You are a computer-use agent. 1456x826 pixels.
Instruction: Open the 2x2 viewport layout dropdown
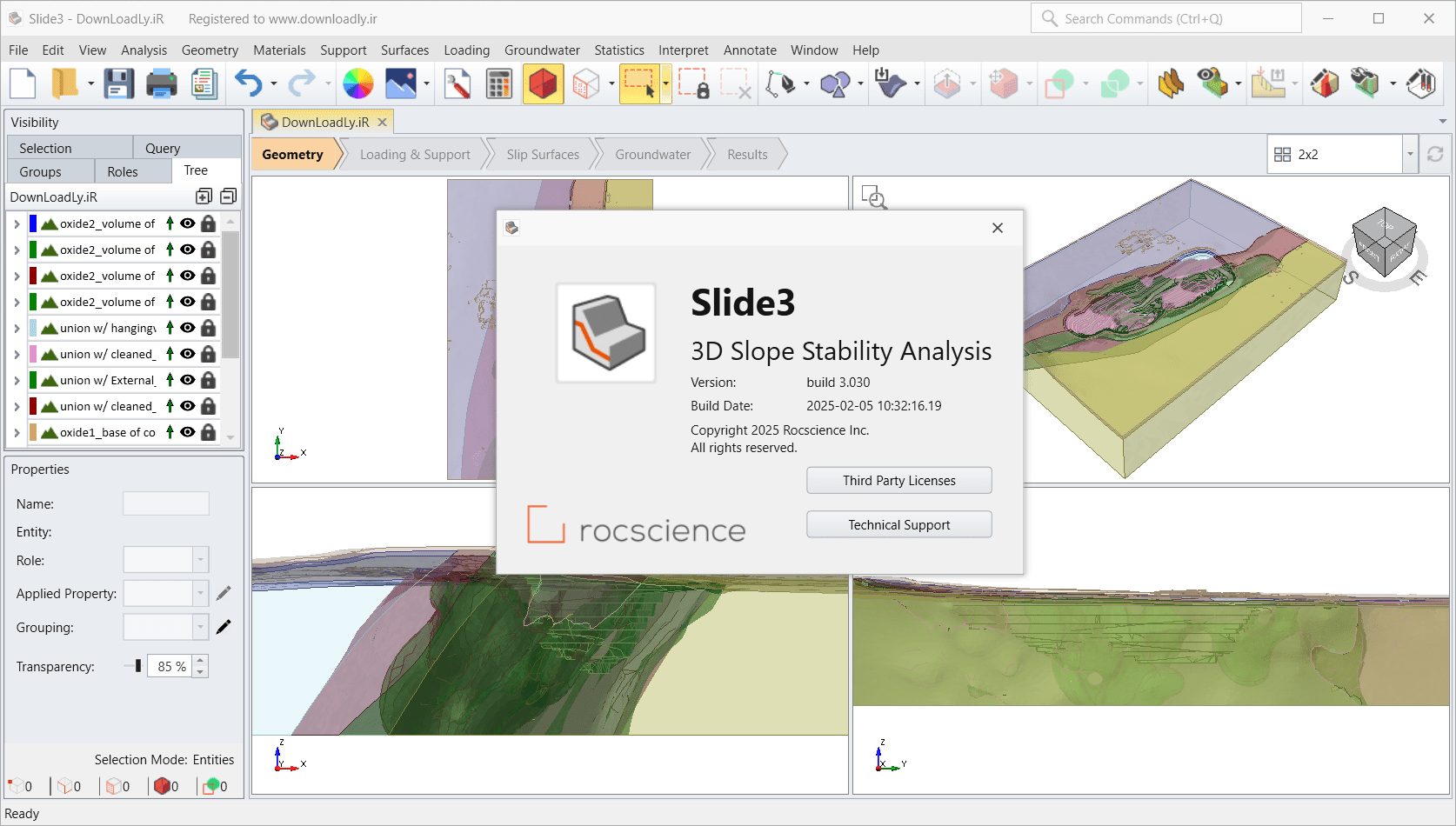(x=1410, y=154)
